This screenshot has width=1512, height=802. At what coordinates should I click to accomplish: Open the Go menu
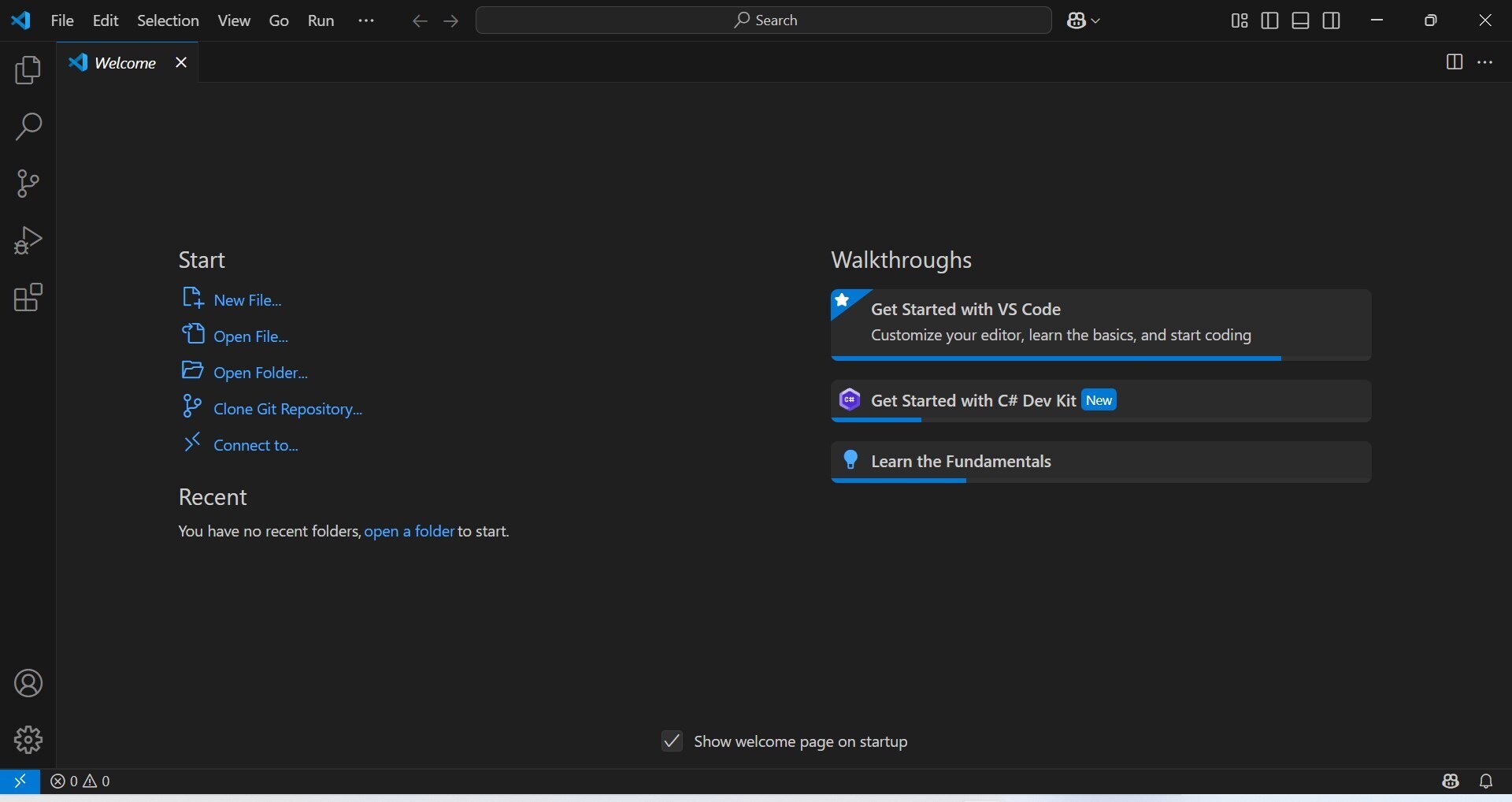[x=279, y=21]
